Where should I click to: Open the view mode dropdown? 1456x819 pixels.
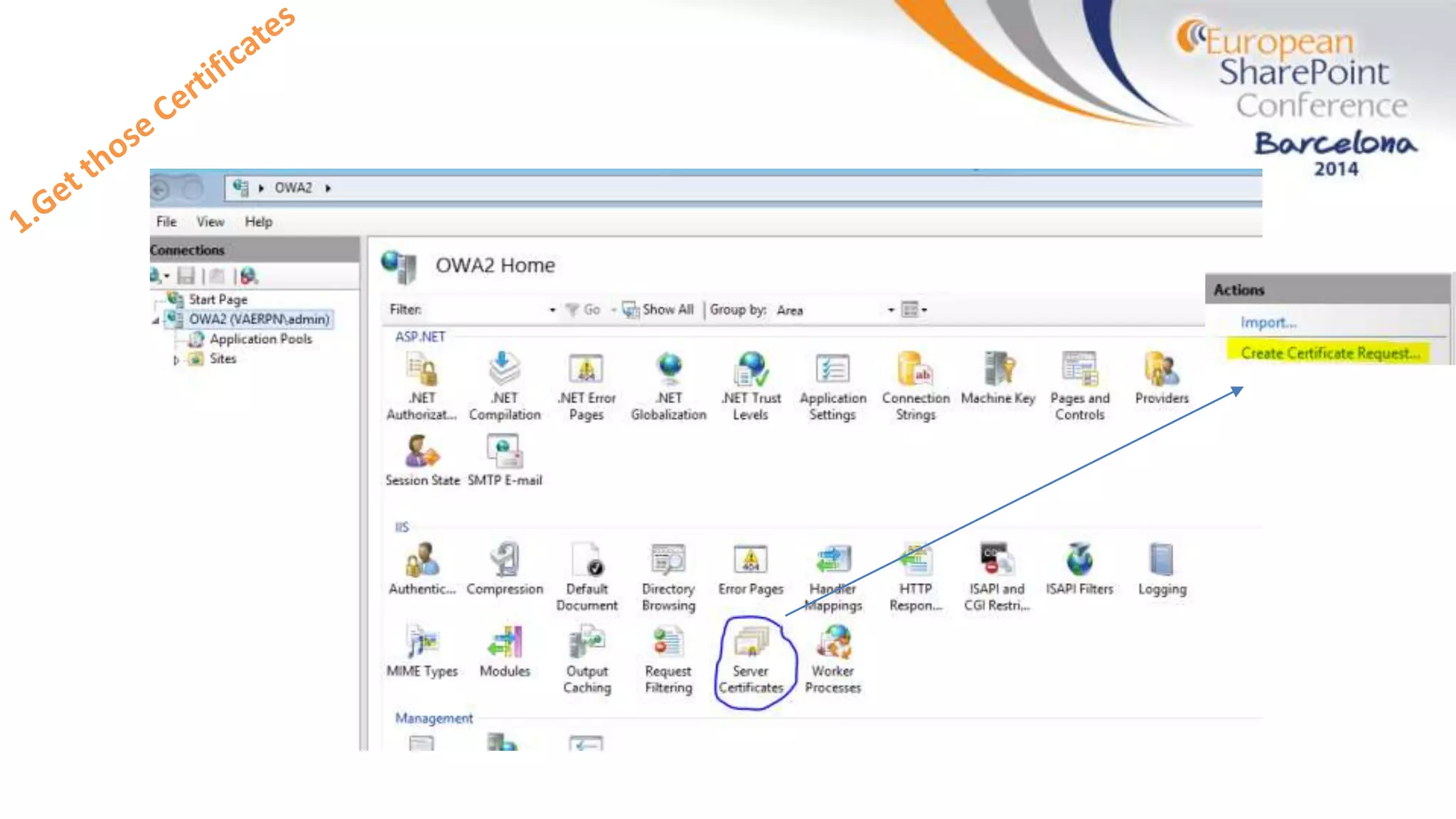click(914, 310)
